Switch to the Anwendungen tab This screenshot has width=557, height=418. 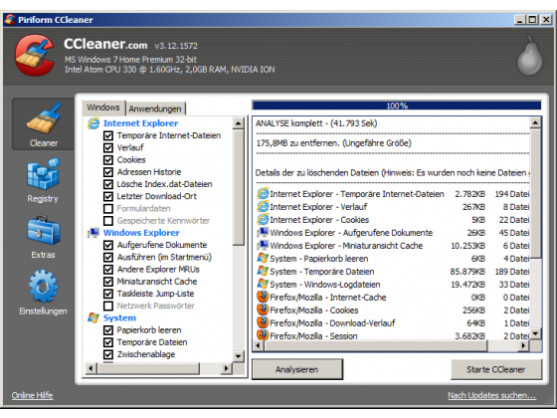155,109
